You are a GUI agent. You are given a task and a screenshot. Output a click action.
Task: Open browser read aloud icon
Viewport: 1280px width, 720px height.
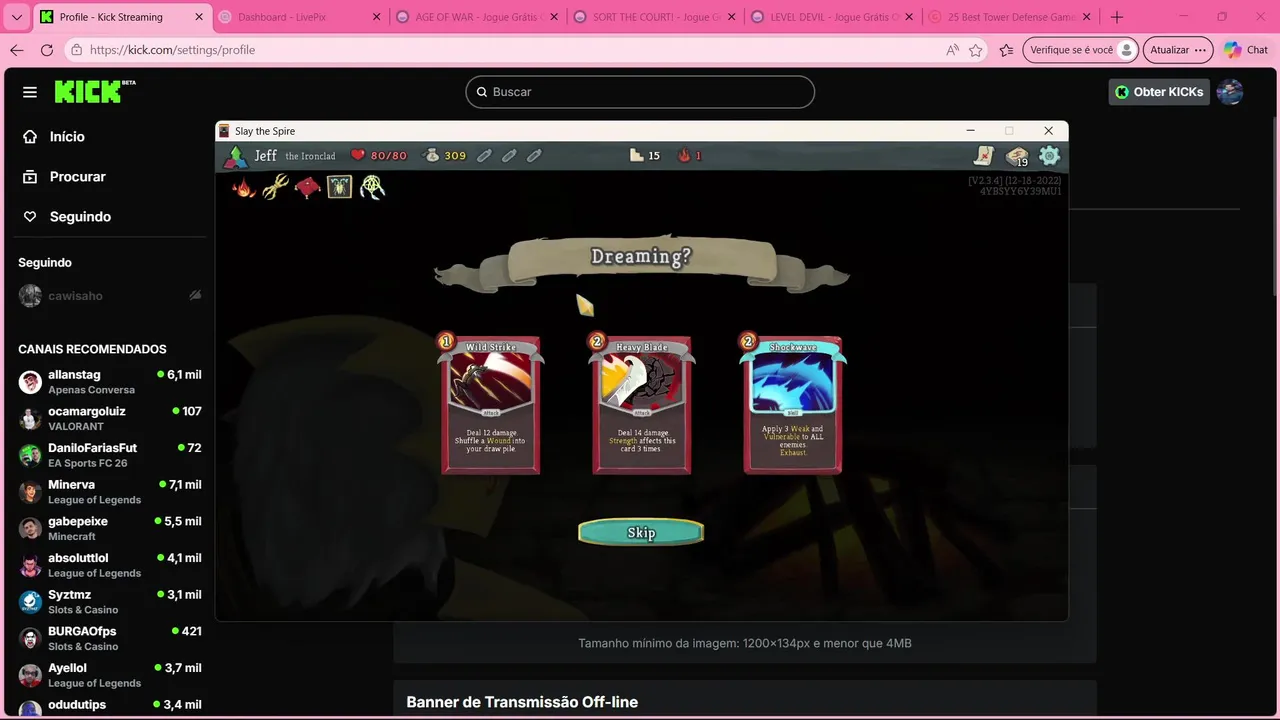coord(951,50)
